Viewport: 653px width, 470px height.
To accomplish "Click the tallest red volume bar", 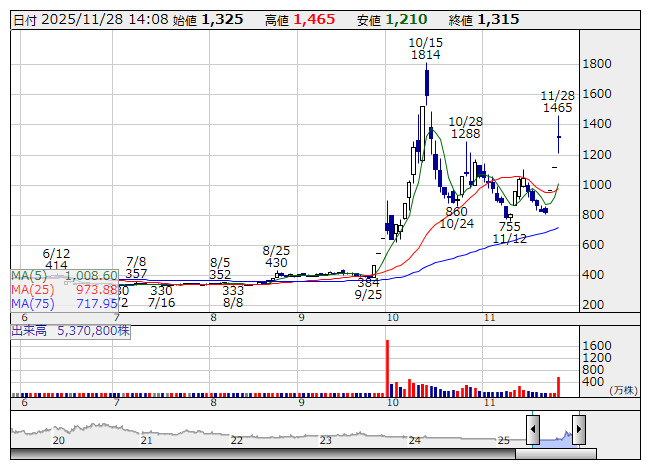I will pyautogui.click(x=387, y=367).
